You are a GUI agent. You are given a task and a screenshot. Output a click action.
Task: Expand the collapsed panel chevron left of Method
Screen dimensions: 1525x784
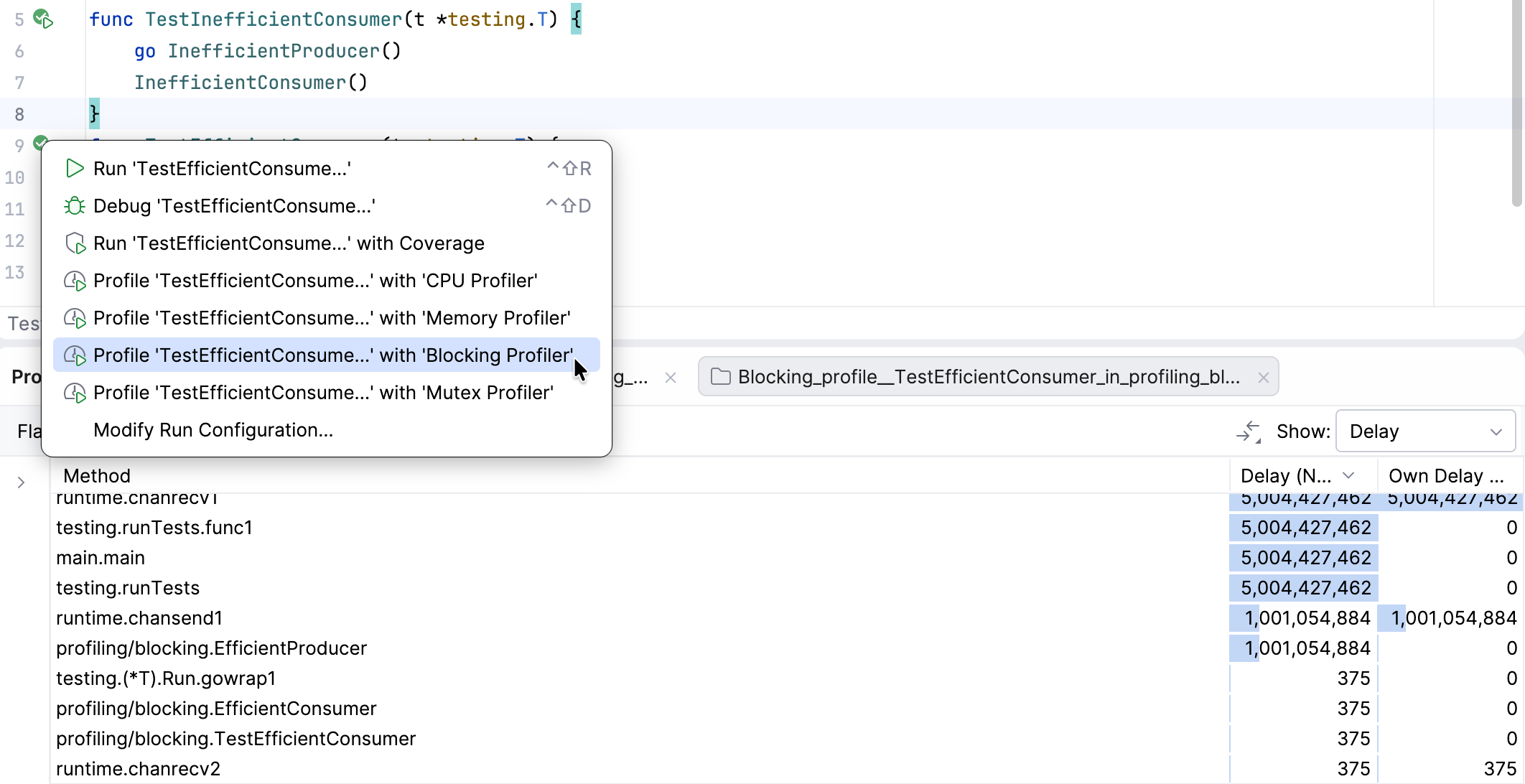point(22,482)
